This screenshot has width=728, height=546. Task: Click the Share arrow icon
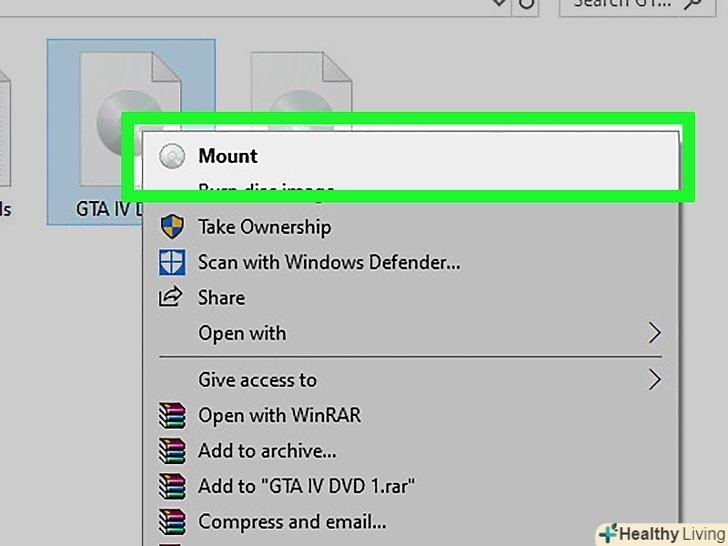[173, 298]
